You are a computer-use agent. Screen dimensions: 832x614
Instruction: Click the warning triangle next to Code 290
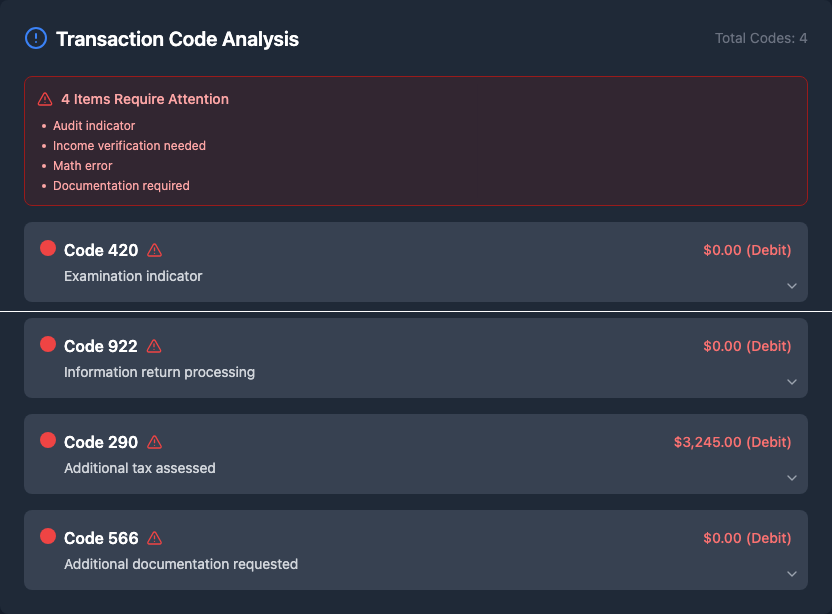[x=154, y=442]
